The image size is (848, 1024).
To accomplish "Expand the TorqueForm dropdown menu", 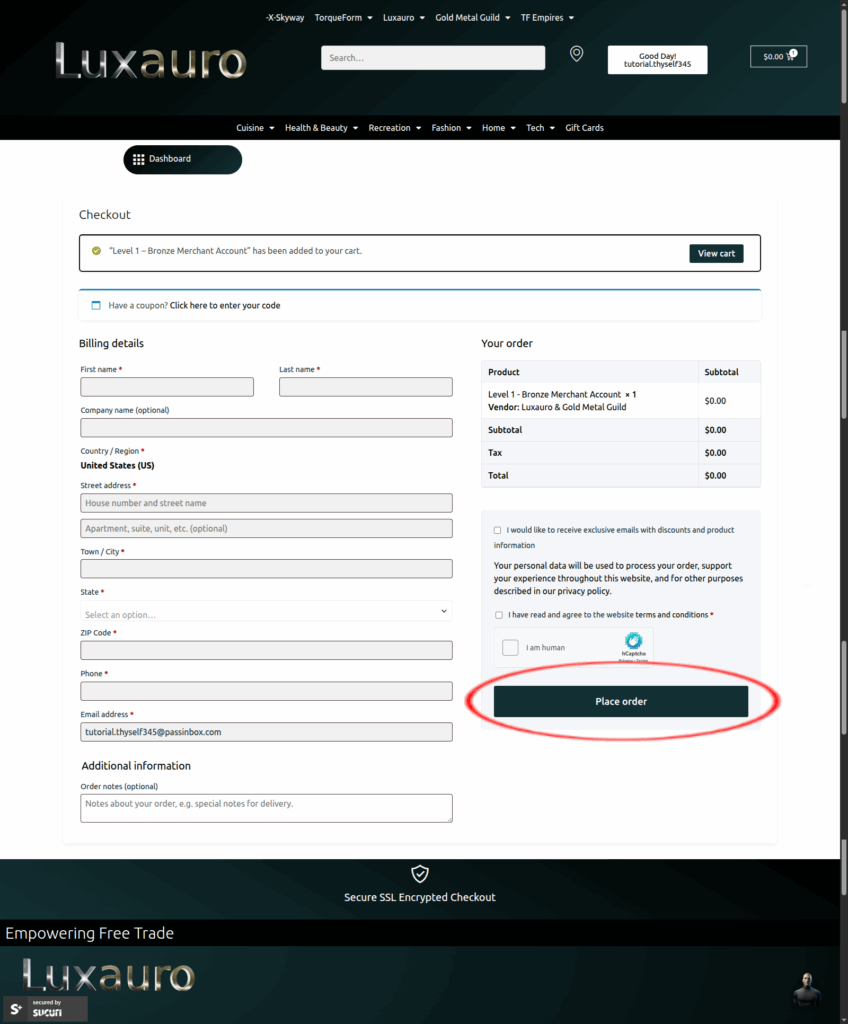I will 343,18.
